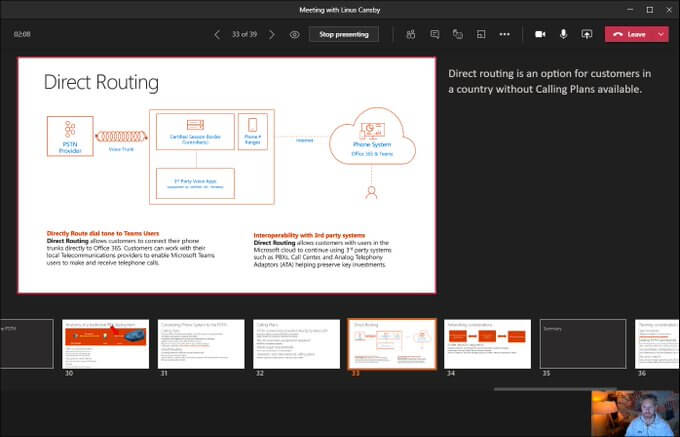680x437 pixels.
Task: Mute the microphone
Action: (563, 34)
